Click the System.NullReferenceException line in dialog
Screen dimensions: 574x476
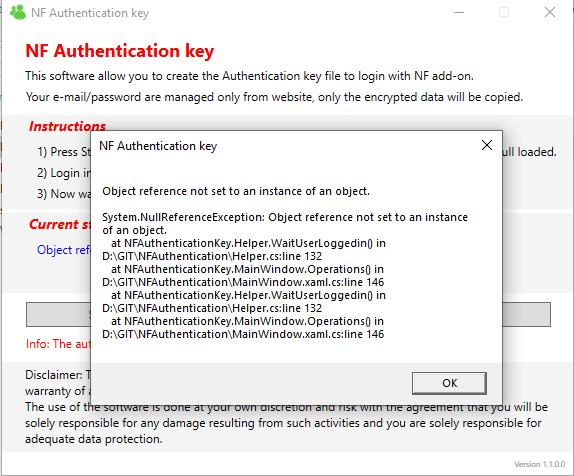click(x=285, y=224)
